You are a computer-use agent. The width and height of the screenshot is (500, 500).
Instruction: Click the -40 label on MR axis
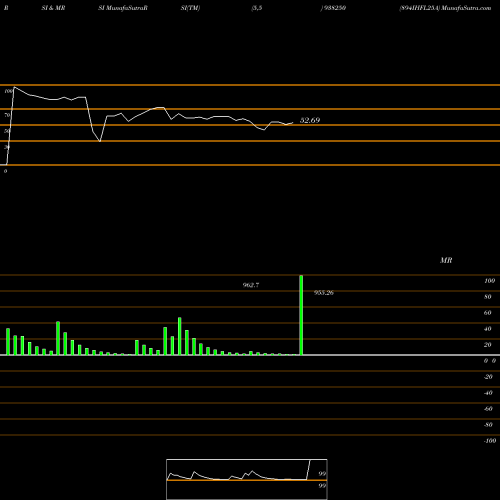[488, 393]
